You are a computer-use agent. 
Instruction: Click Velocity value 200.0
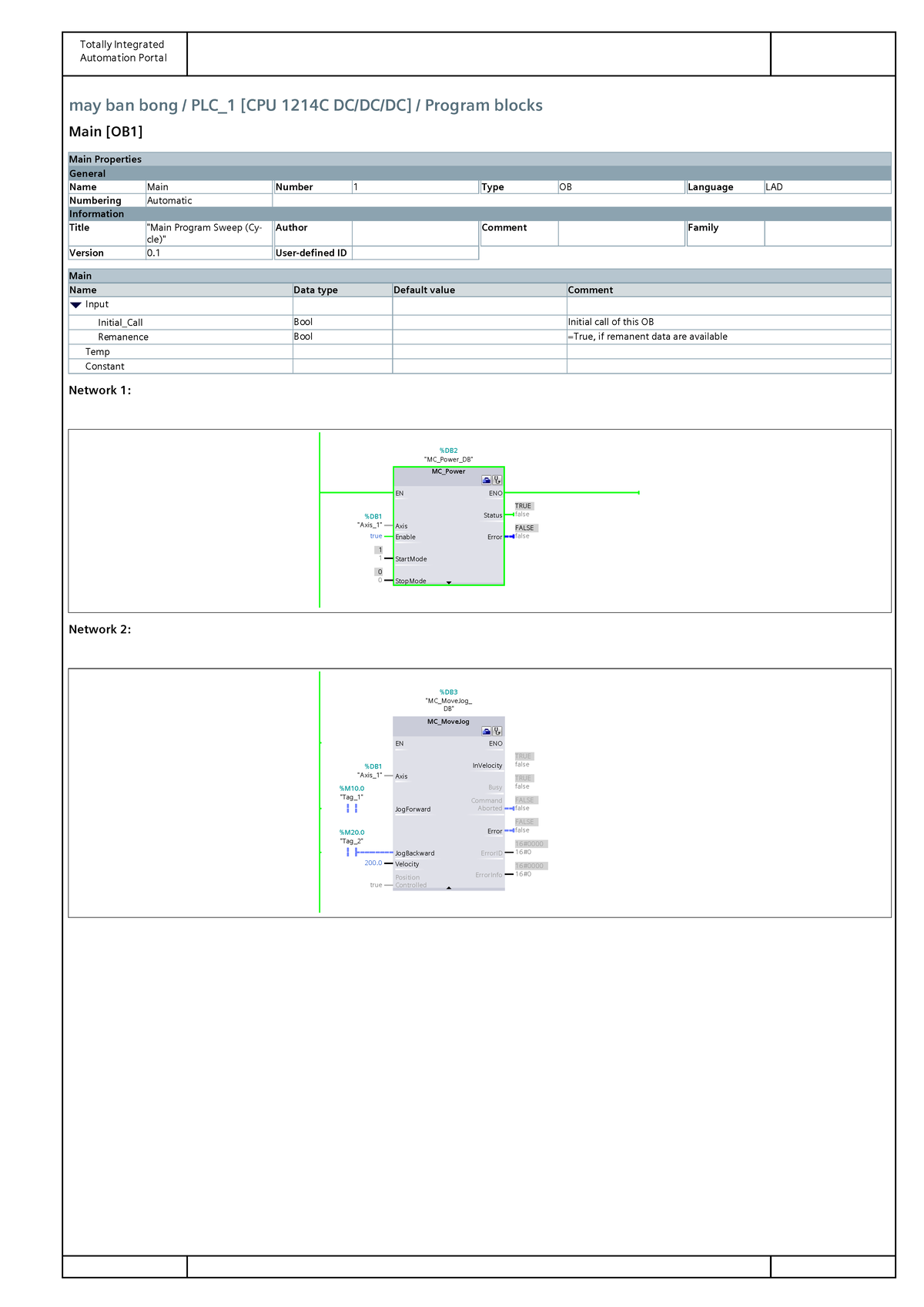coord(373,863)
